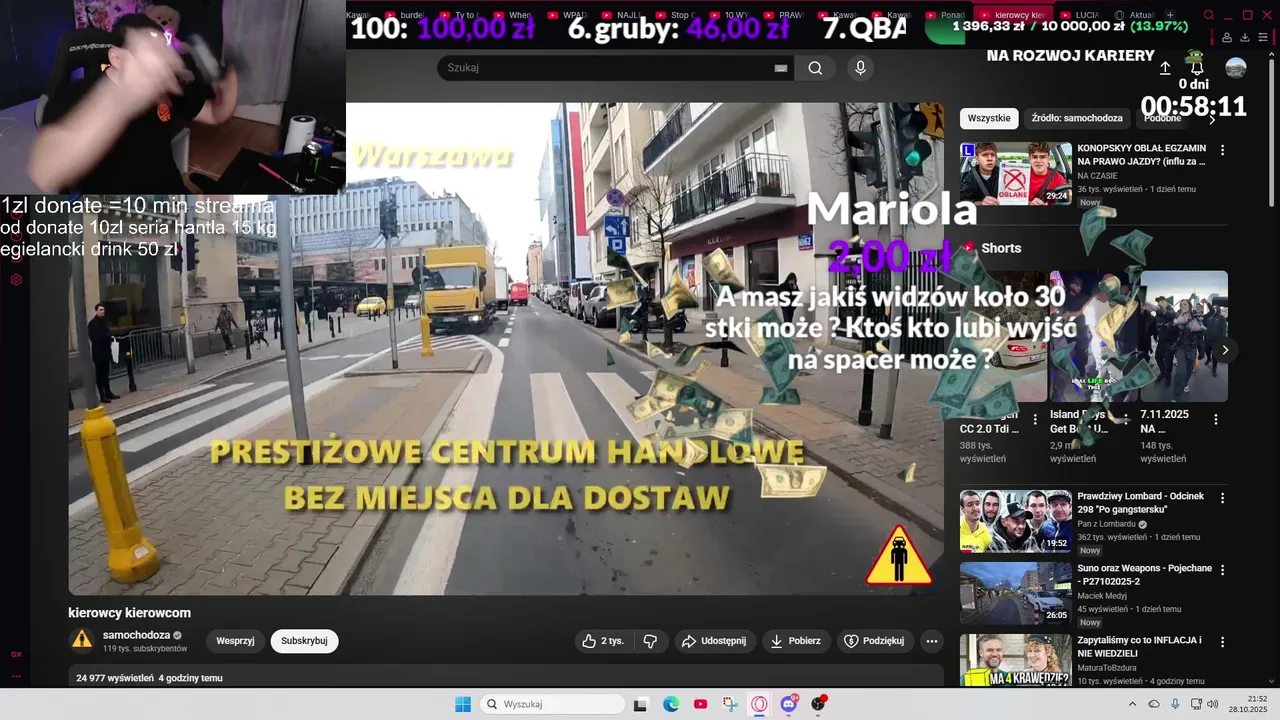Viewport: 1280px width, 720px height.
Task: Like the video with thumbs-up 2 tys.
Action: coord(603,641)
